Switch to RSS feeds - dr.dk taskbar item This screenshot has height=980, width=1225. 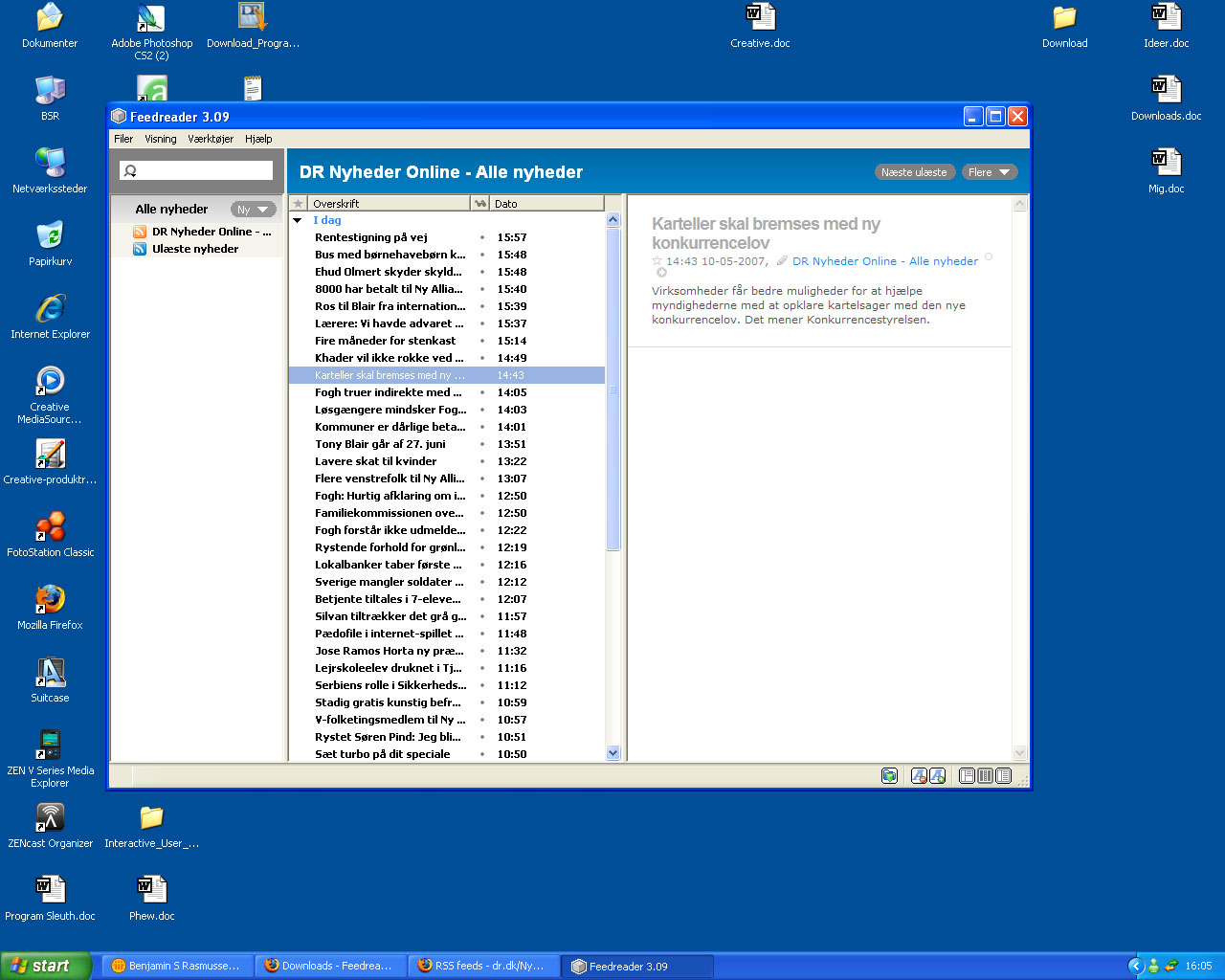click(x=483, y=966)
